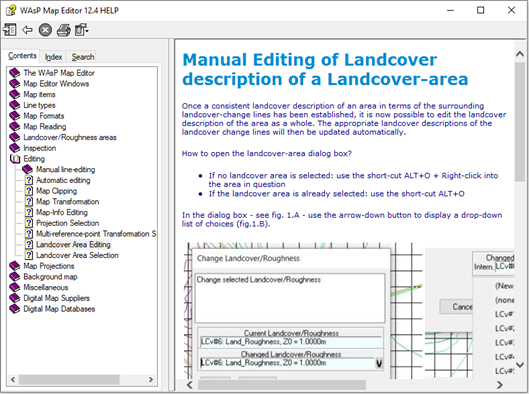Click the book icon beside Background map
The width and height of the screenshot is (529, 394).
pos(15,277)
